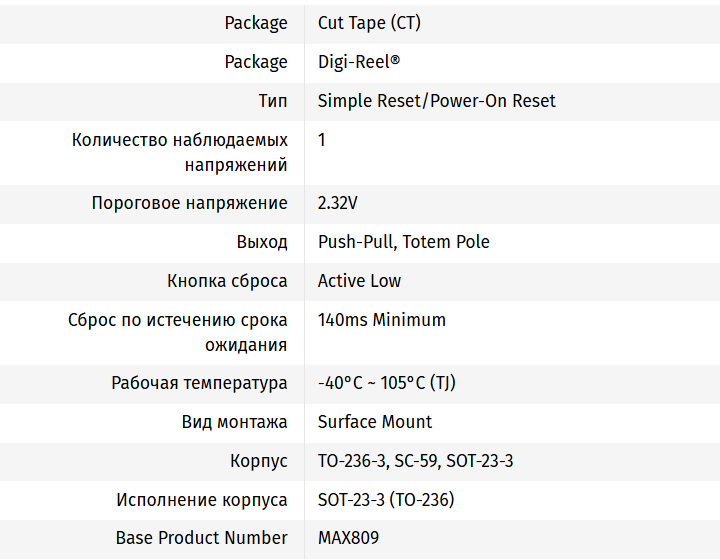Click the "Кнопка сброса" label
Screen dimensions: 720x560
tap(227, 281)
